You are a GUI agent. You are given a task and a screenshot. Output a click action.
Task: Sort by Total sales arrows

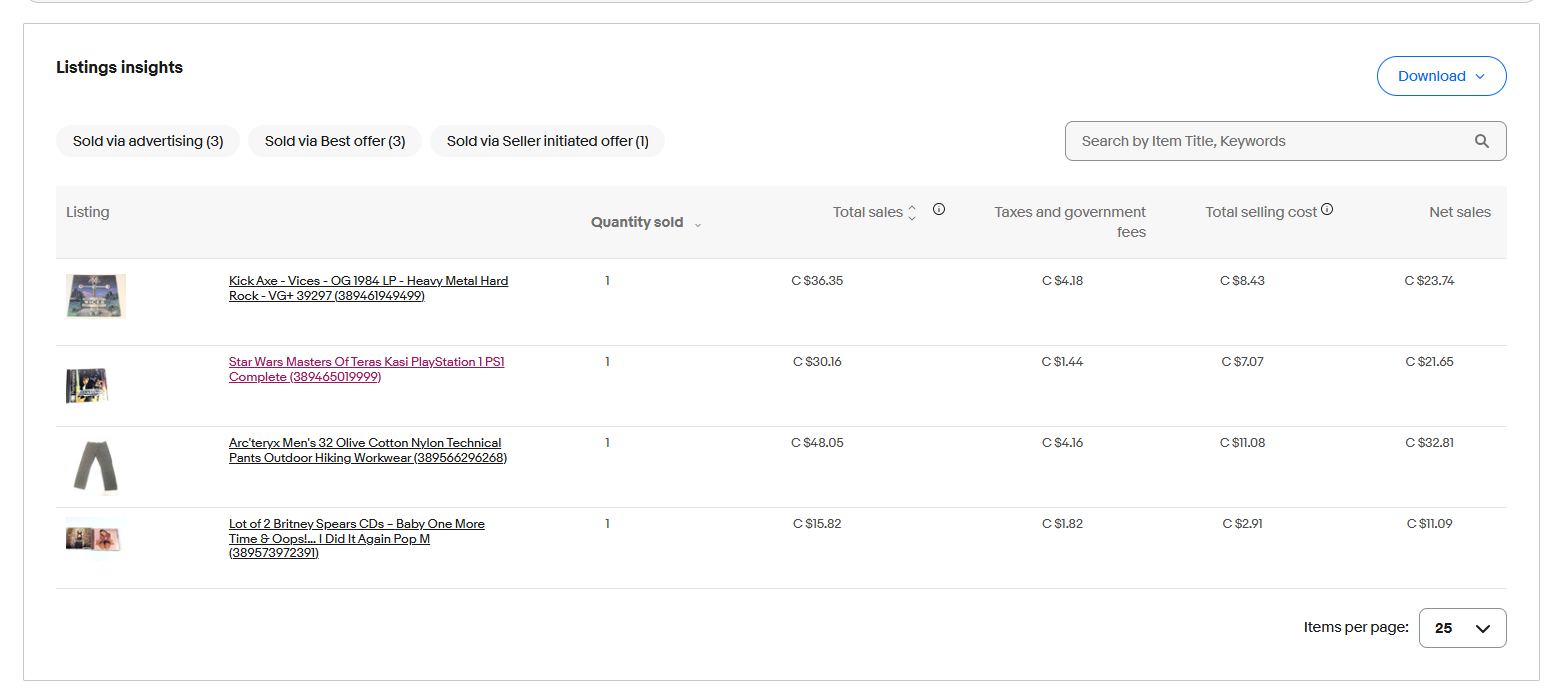tap(911, 213)
